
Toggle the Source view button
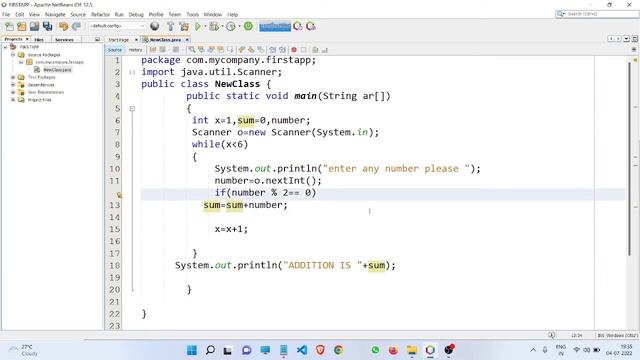coord(115,50)
